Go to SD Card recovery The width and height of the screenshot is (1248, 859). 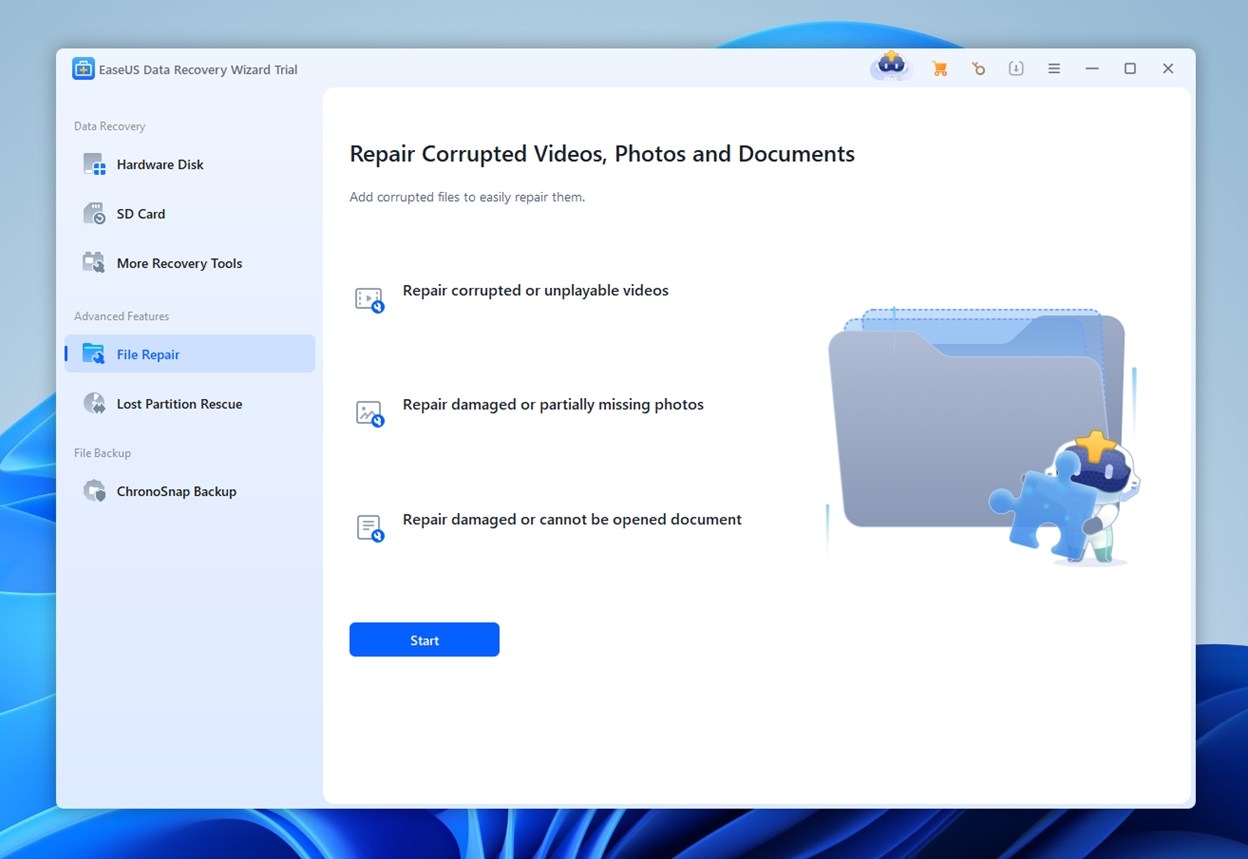pyautogui.click(x=190, y=214)
